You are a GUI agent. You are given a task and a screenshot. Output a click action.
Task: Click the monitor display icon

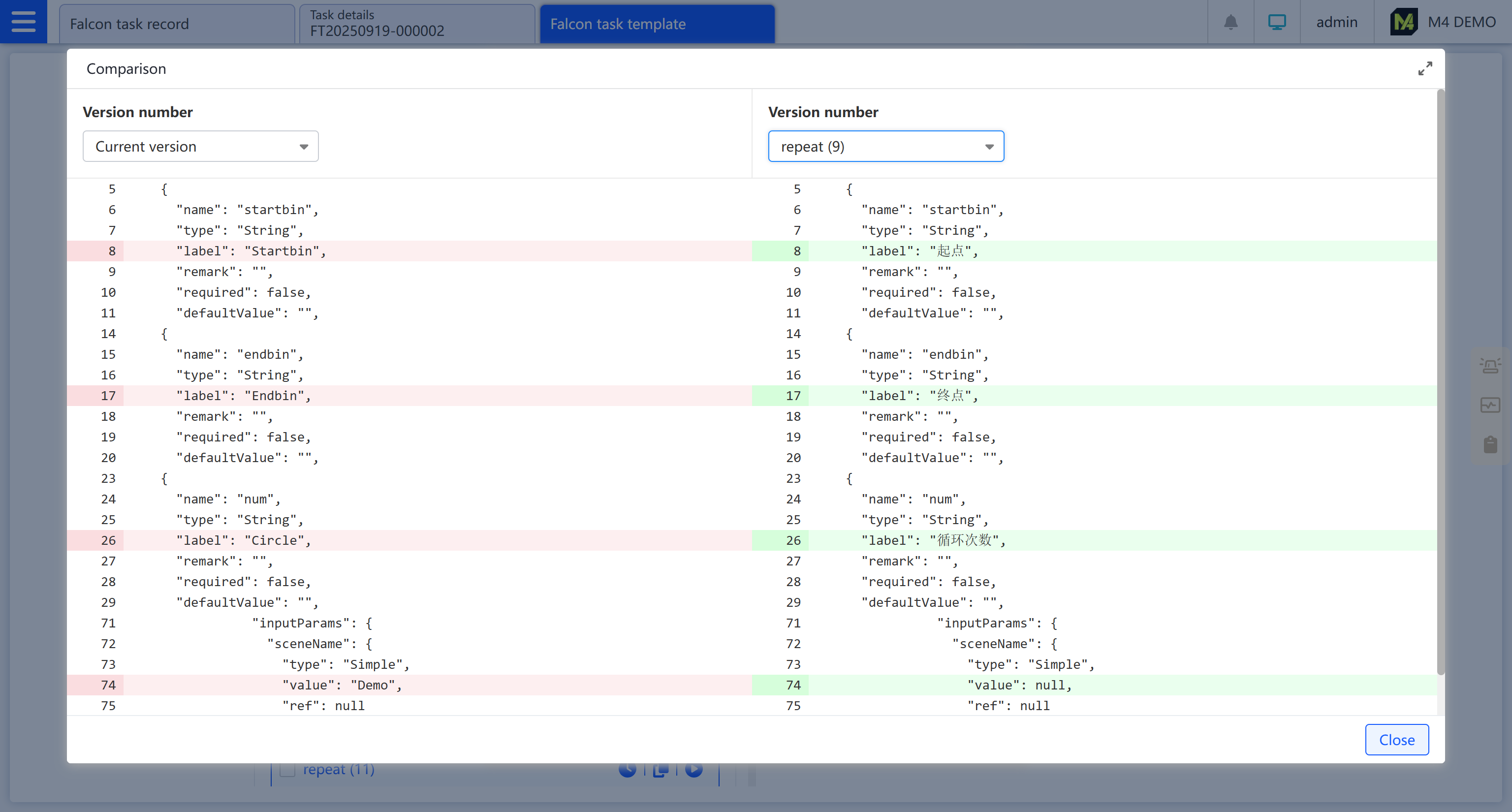click(x=1277, y=22)
